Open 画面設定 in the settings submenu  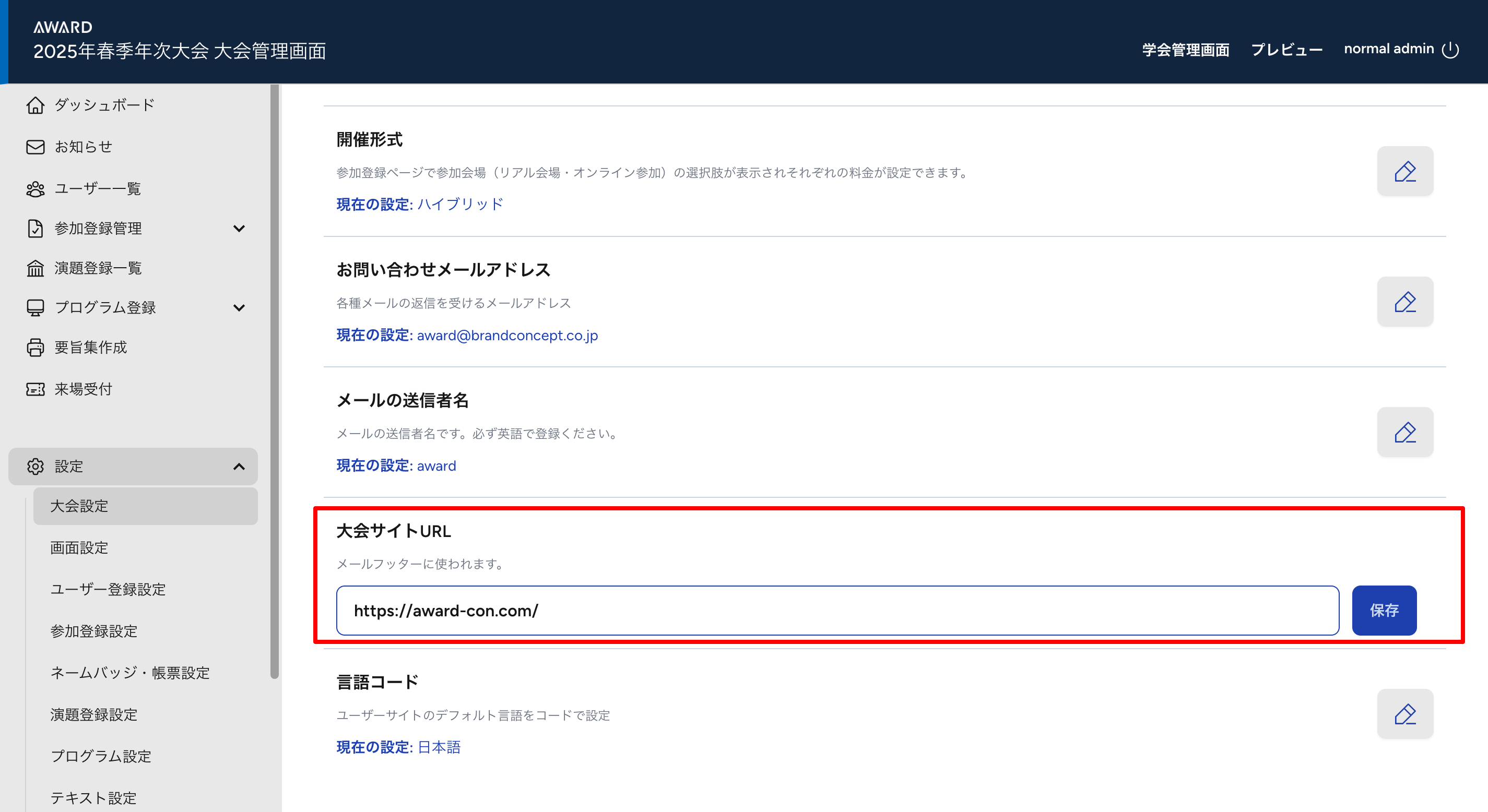click(79, 547)
